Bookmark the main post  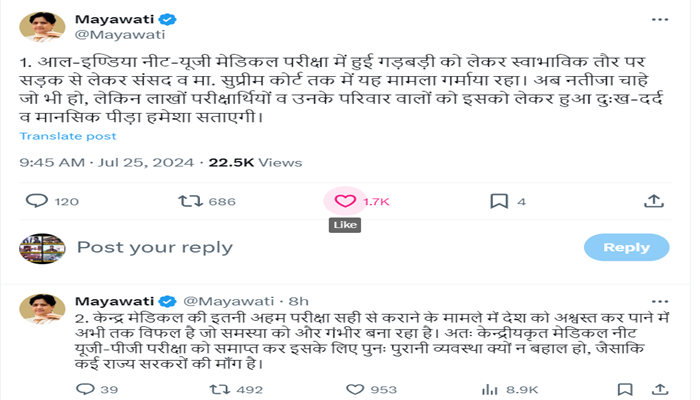(498, 201)
